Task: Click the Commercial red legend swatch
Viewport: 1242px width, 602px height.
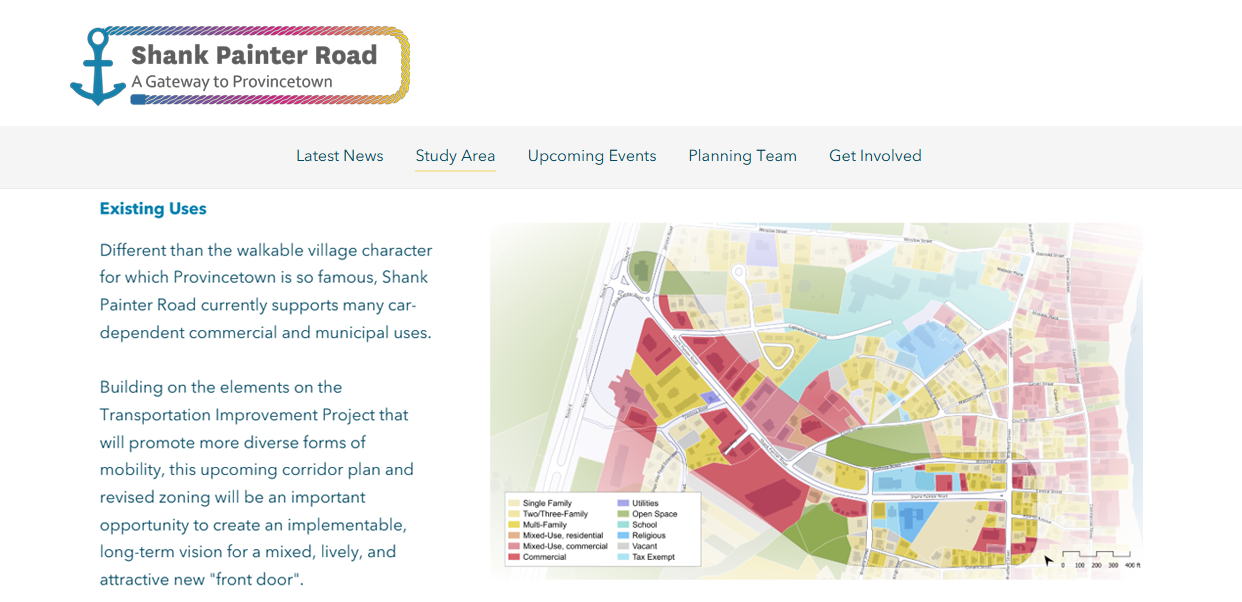Action: coord(514,557)
